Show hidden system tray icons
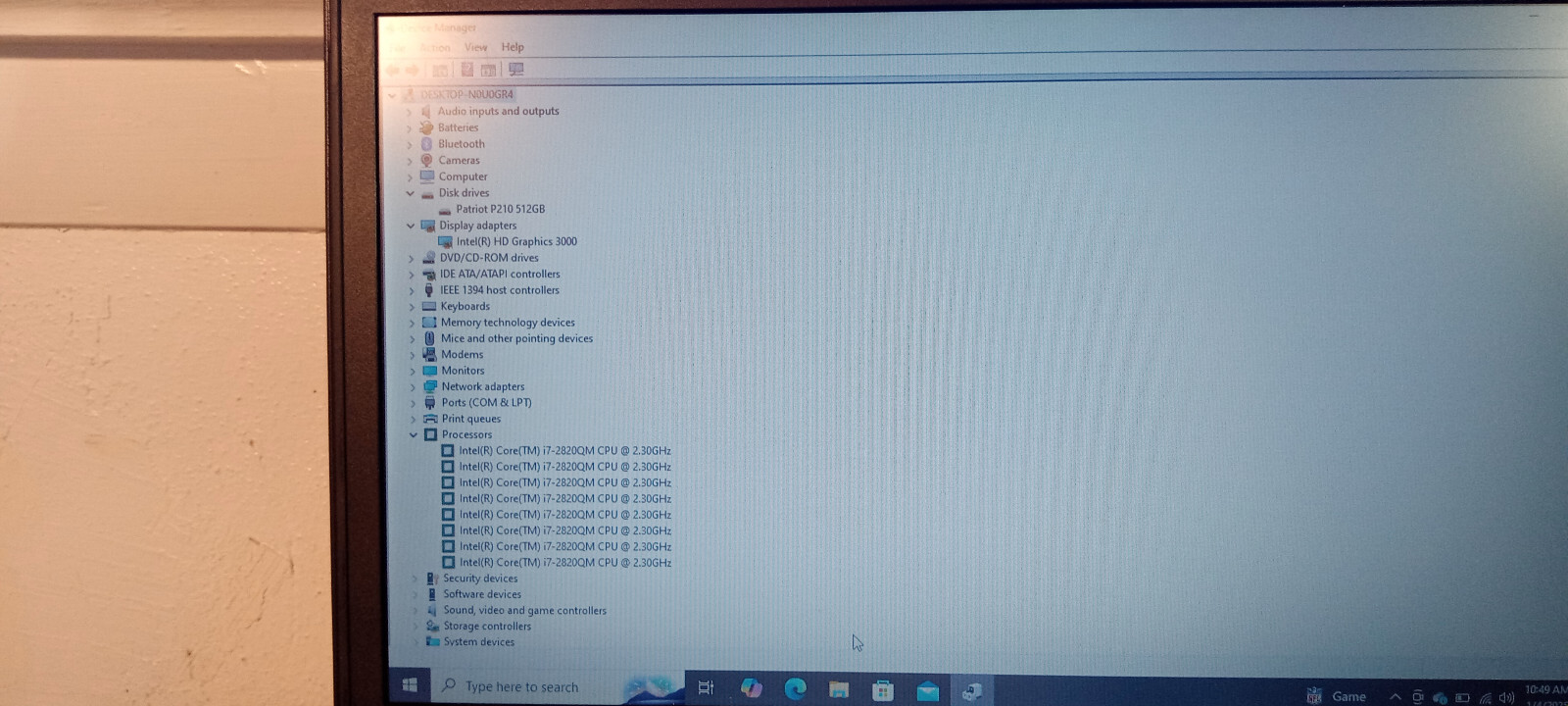Image resolution: width=1568 pixels, height=706 pixels. click(x=1395, y=696)
